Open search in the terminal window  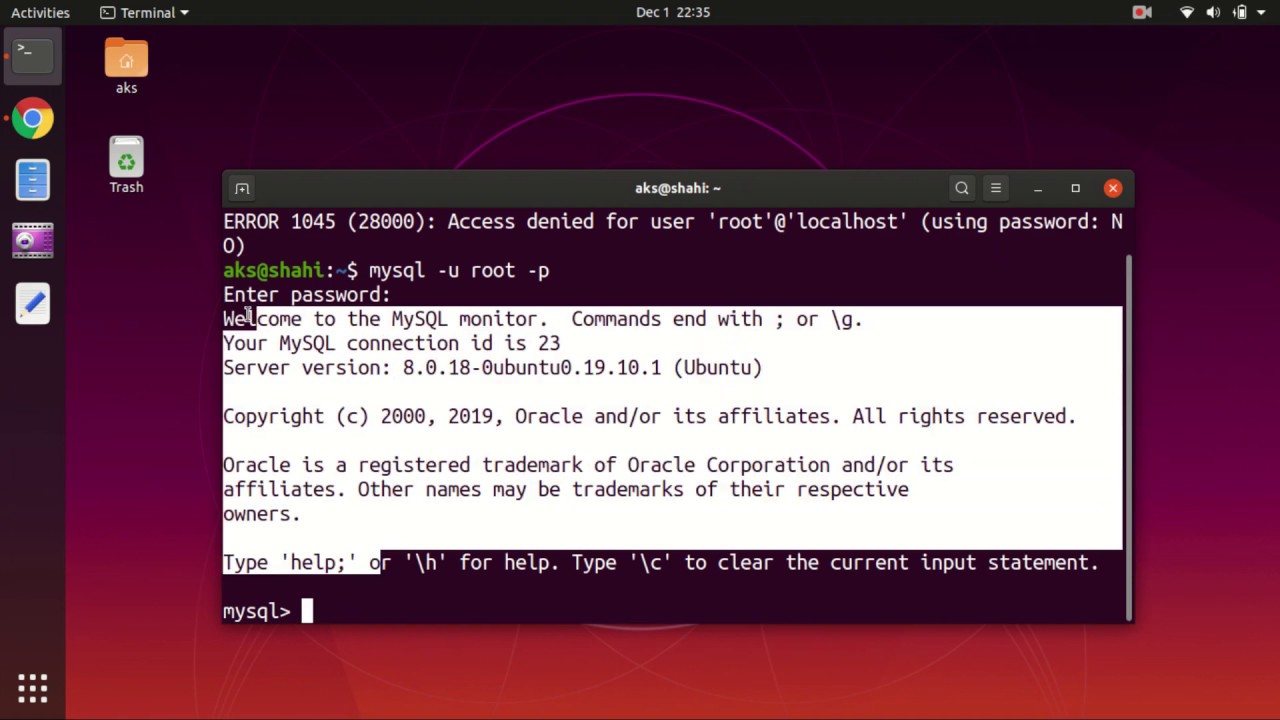coord(962,188)
